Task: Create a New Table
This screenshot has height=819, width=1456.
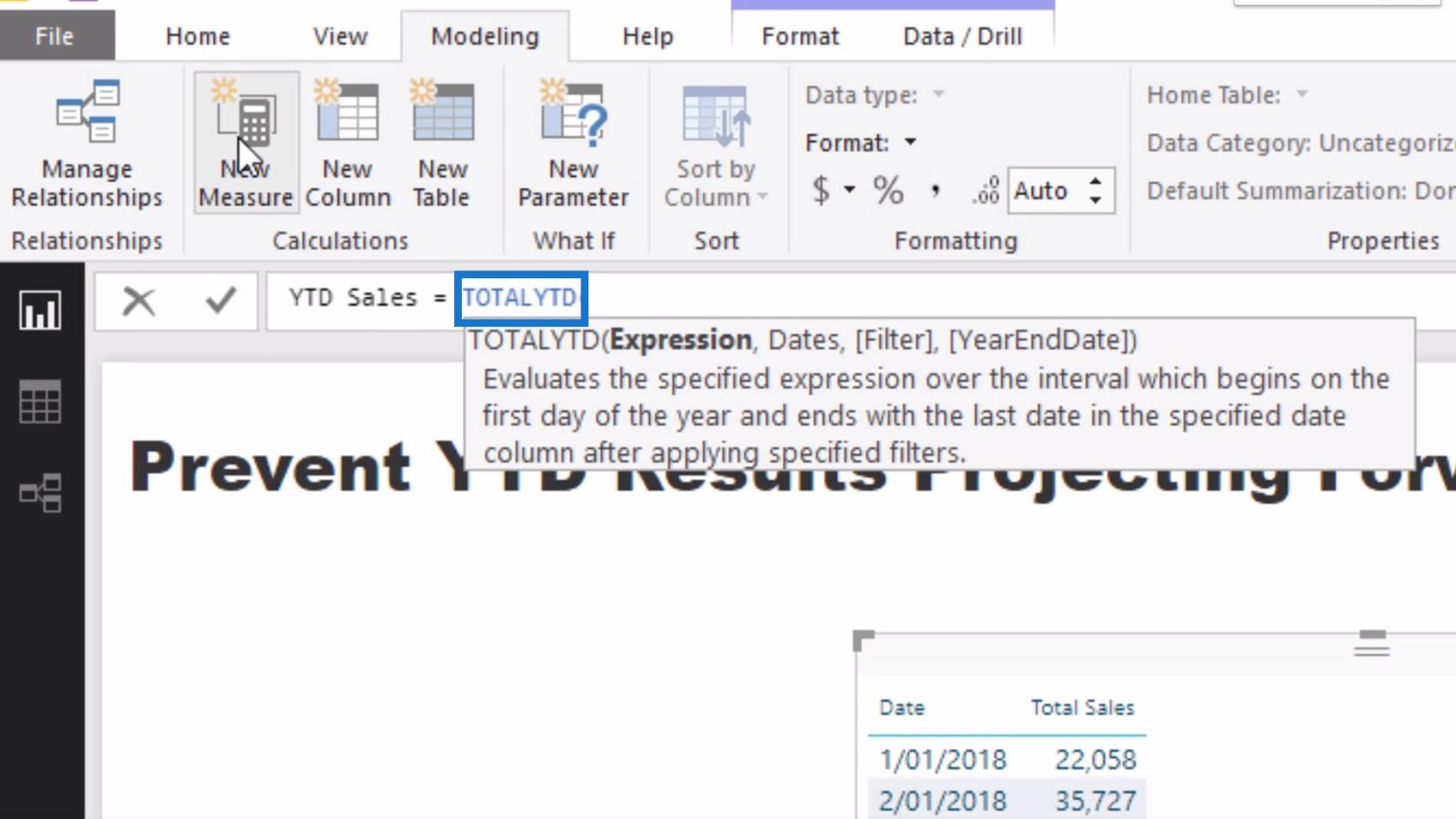Action: click(x=442, y=143)
